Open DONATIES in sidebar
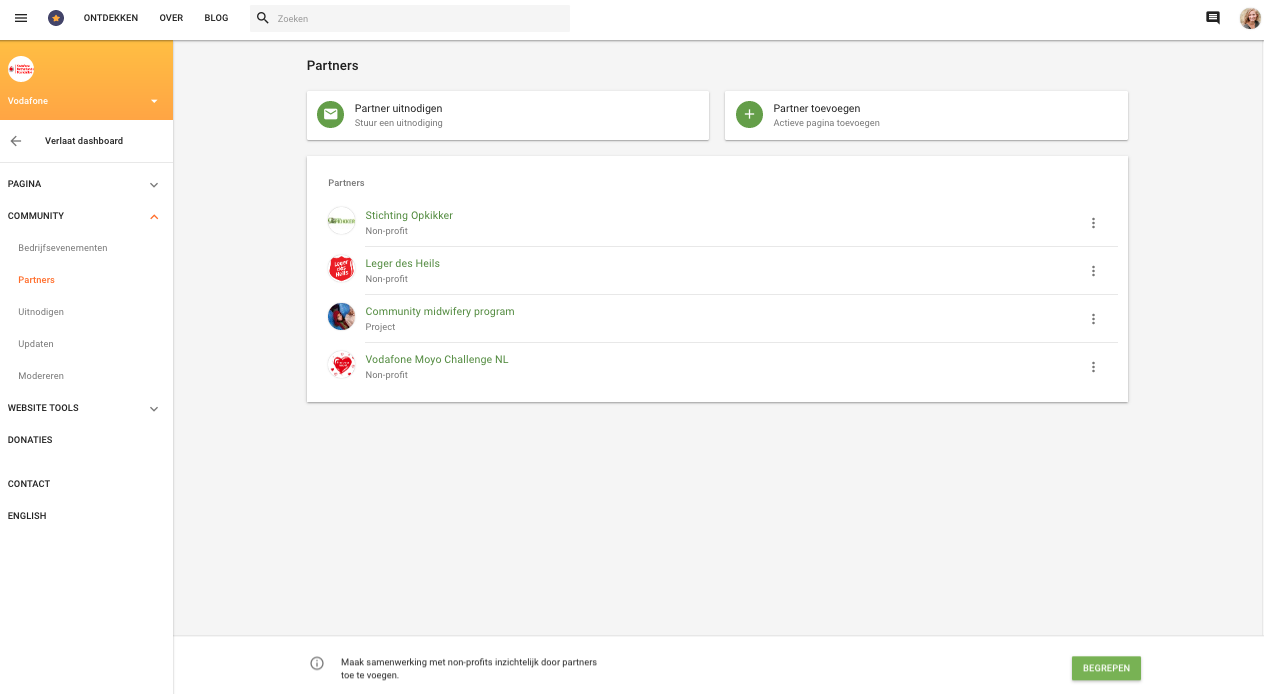The image size is (1264, 694). coord(30,440)
